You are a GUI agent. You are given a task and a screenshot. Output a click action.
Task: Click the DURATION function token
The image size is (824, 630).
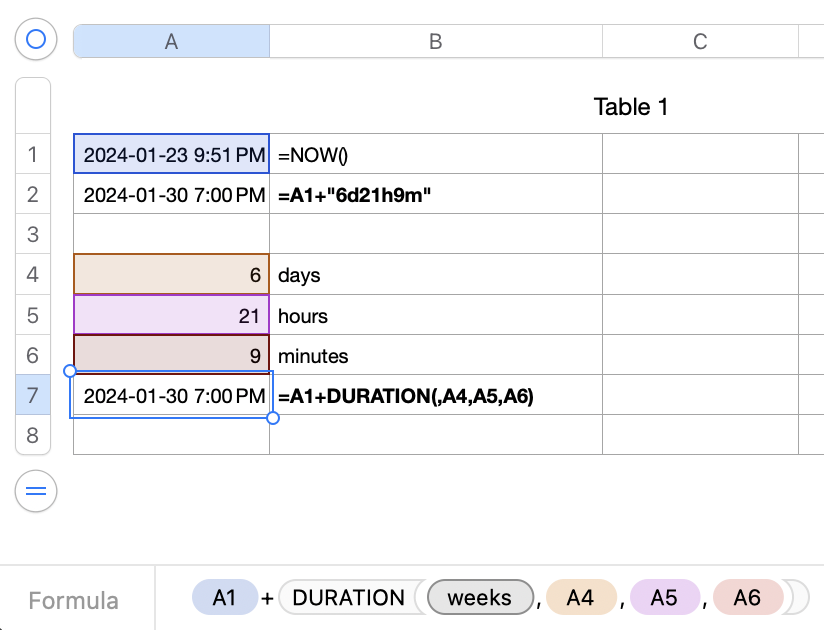tap(349, 598)
